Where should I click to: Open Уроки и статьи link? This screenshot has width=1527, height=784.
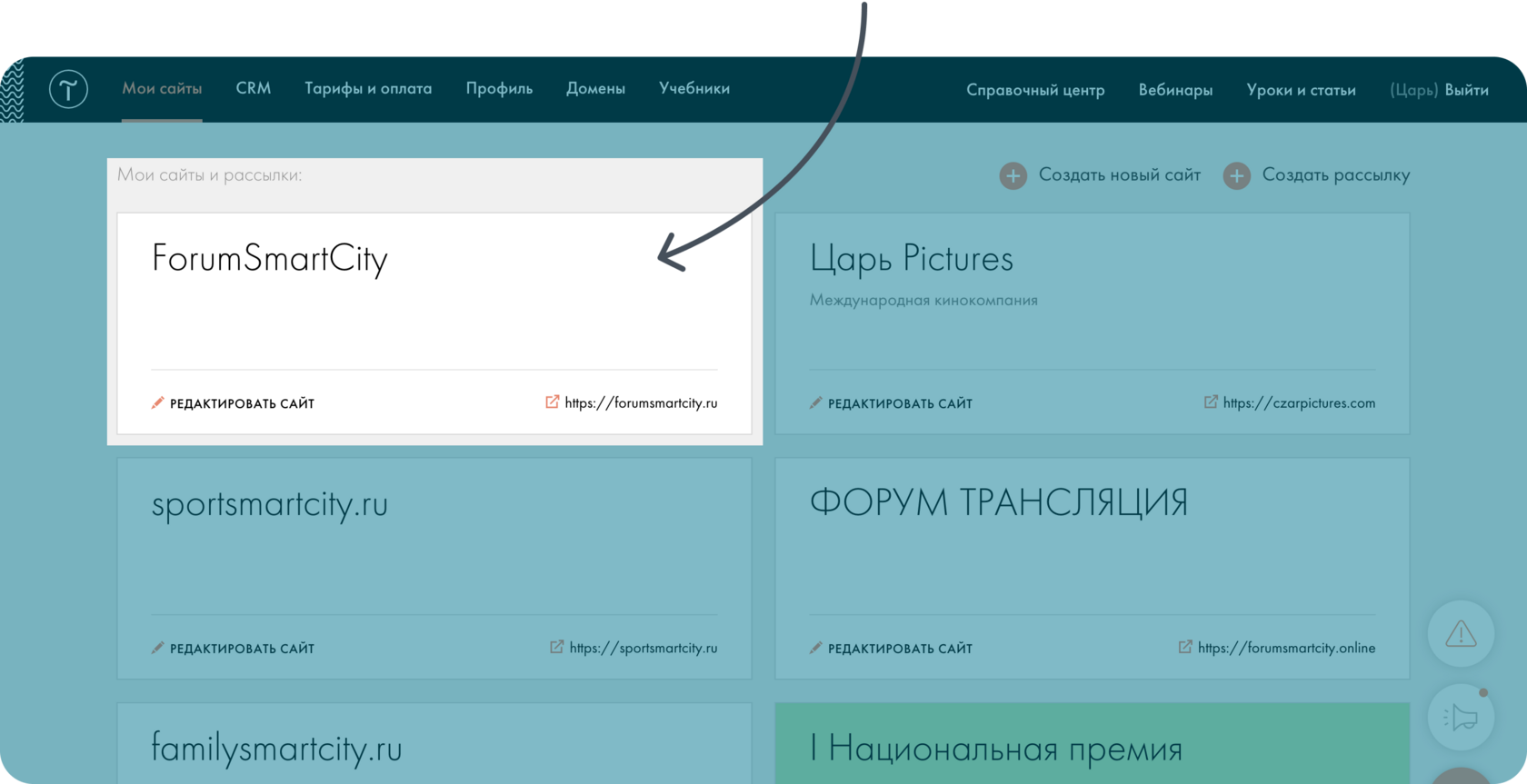[x=1301, y=90]
